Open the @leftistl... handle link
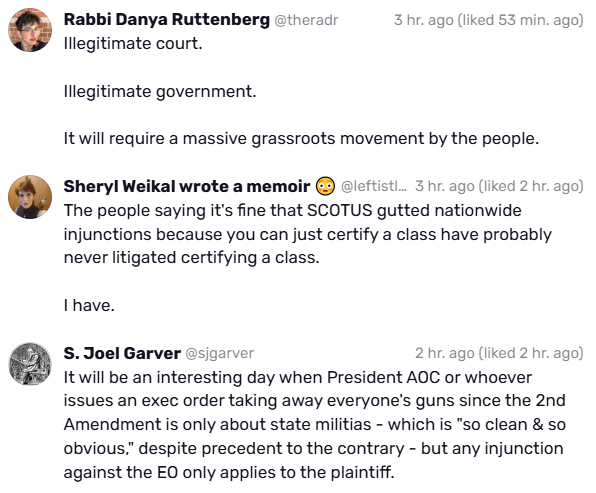Screen dimensions: 596x493 pos(374,186)
